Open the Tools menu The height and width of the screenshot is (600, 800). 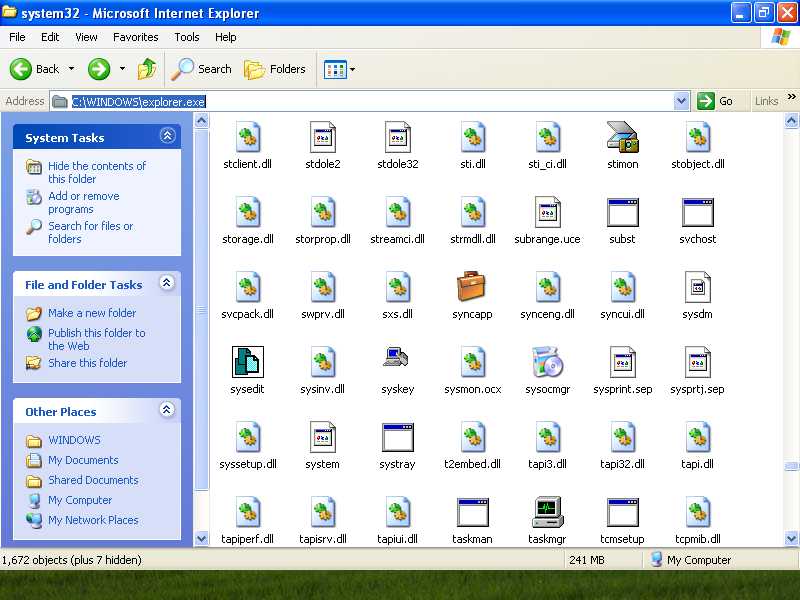pos(187,37)
